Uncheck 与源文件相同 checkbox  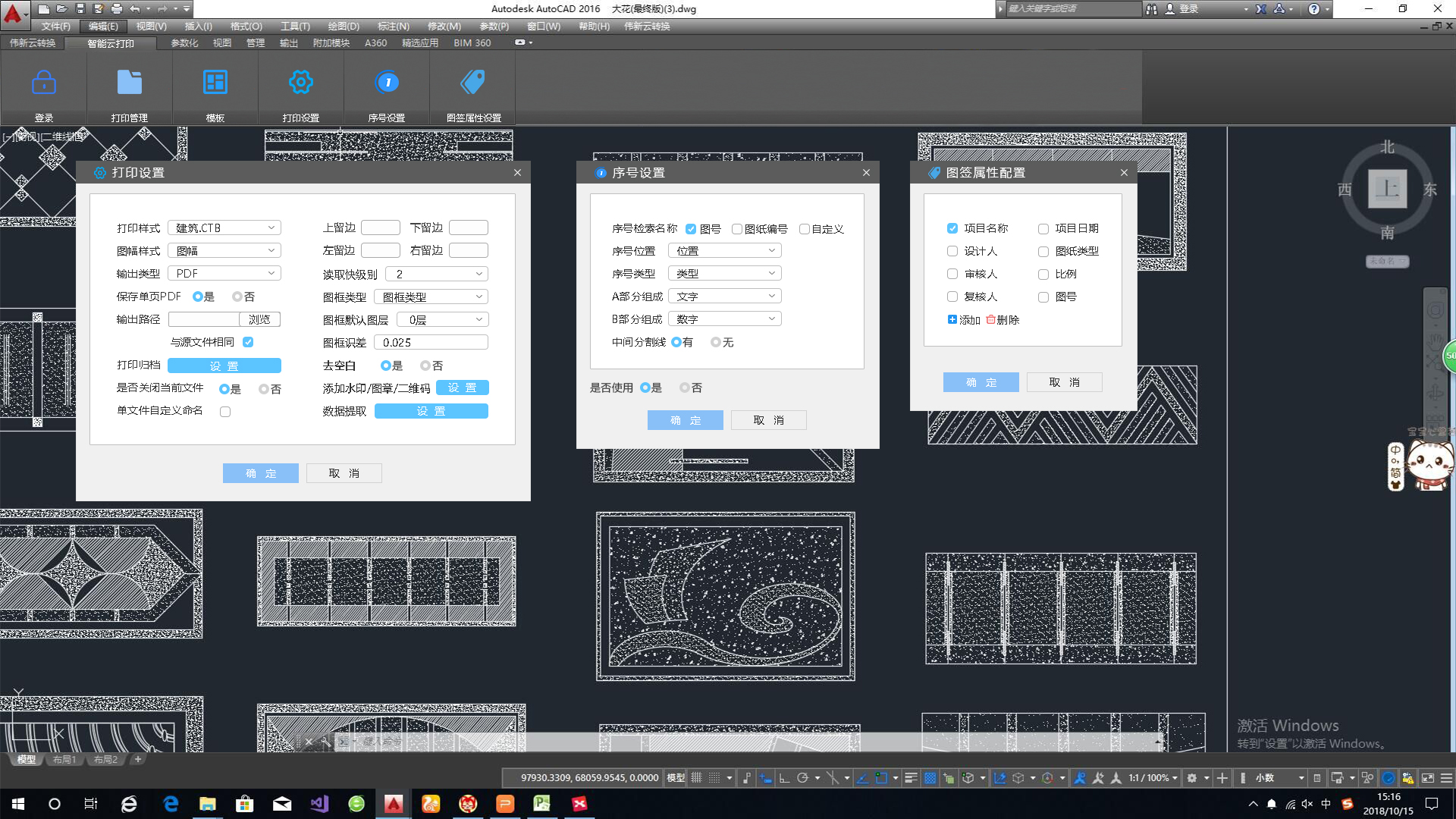click(x=248, y=342)
